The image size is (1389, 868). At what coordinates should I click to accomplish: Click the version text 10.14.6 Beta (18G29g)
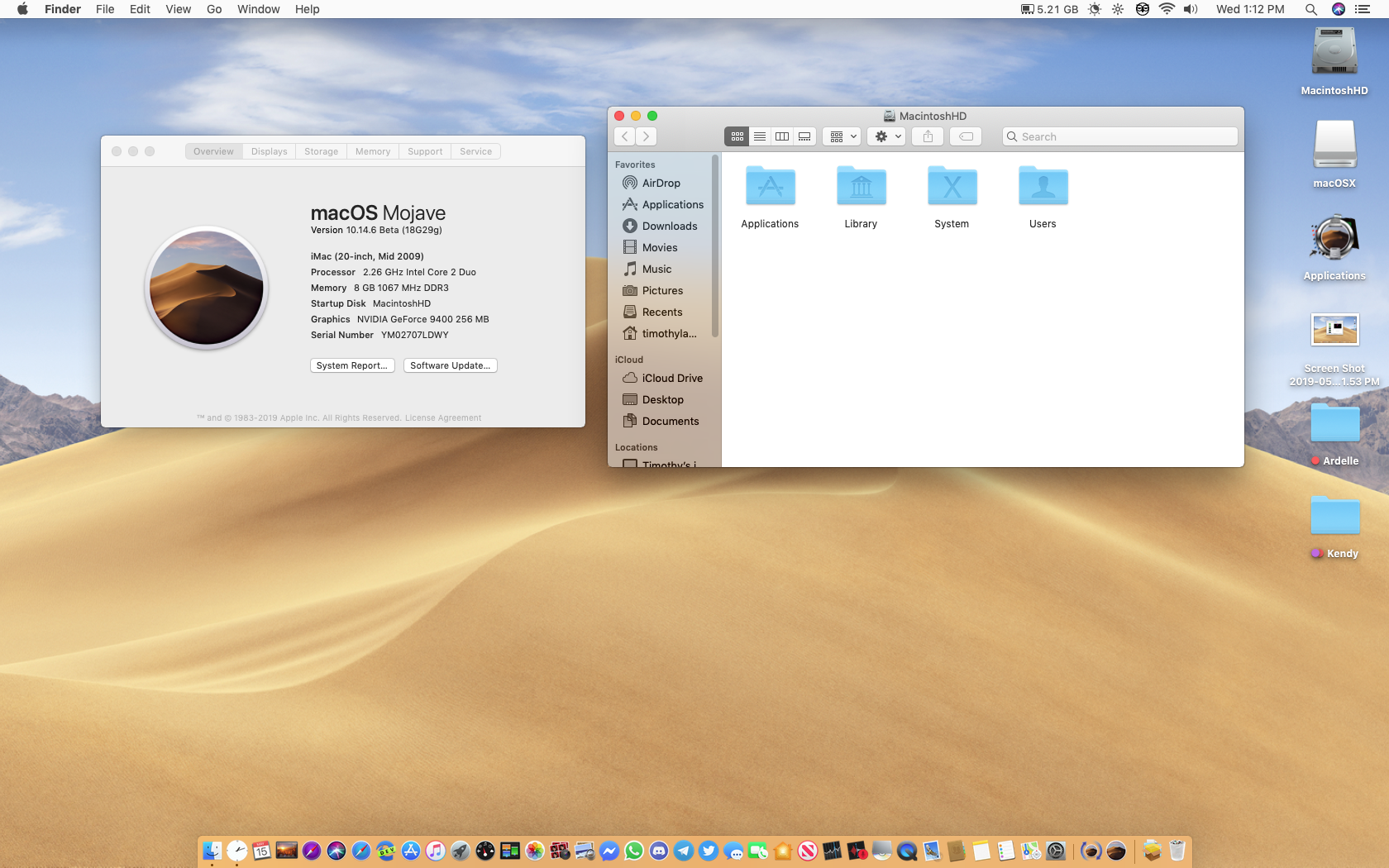(394, 230)
